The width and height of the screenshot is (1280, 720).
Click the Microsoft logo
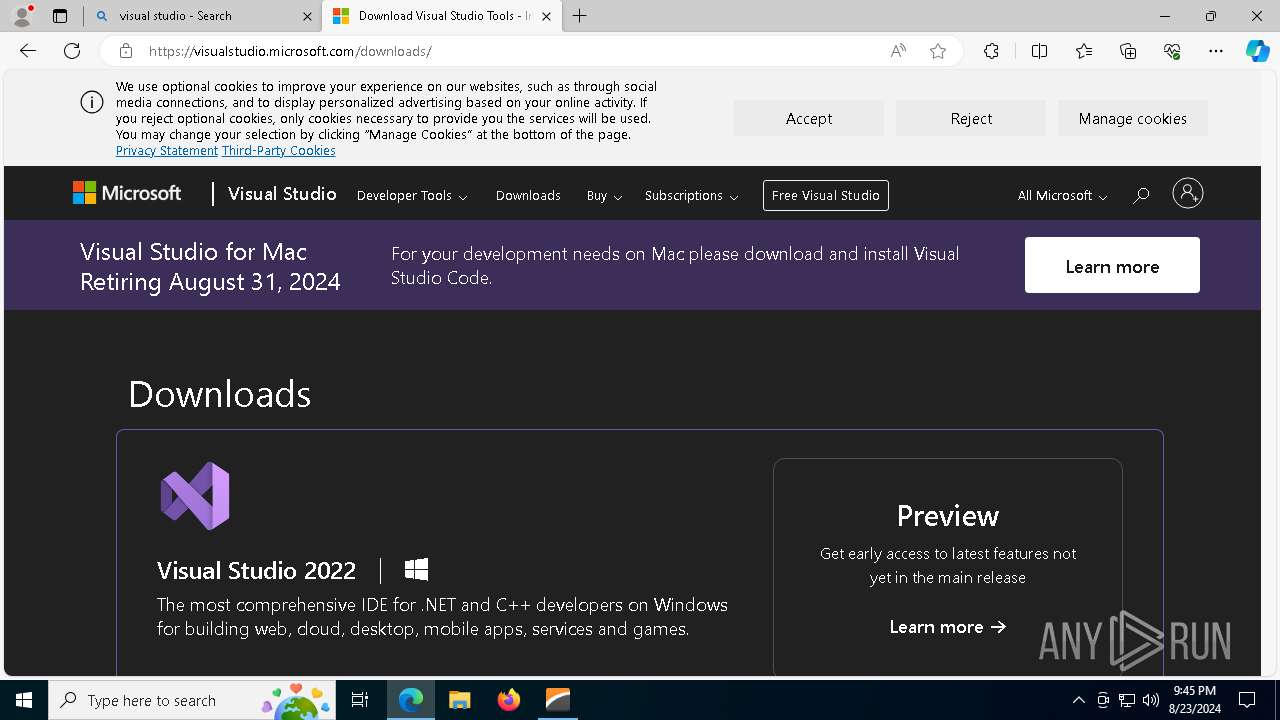pyautogui.click(x=127, y=194)
